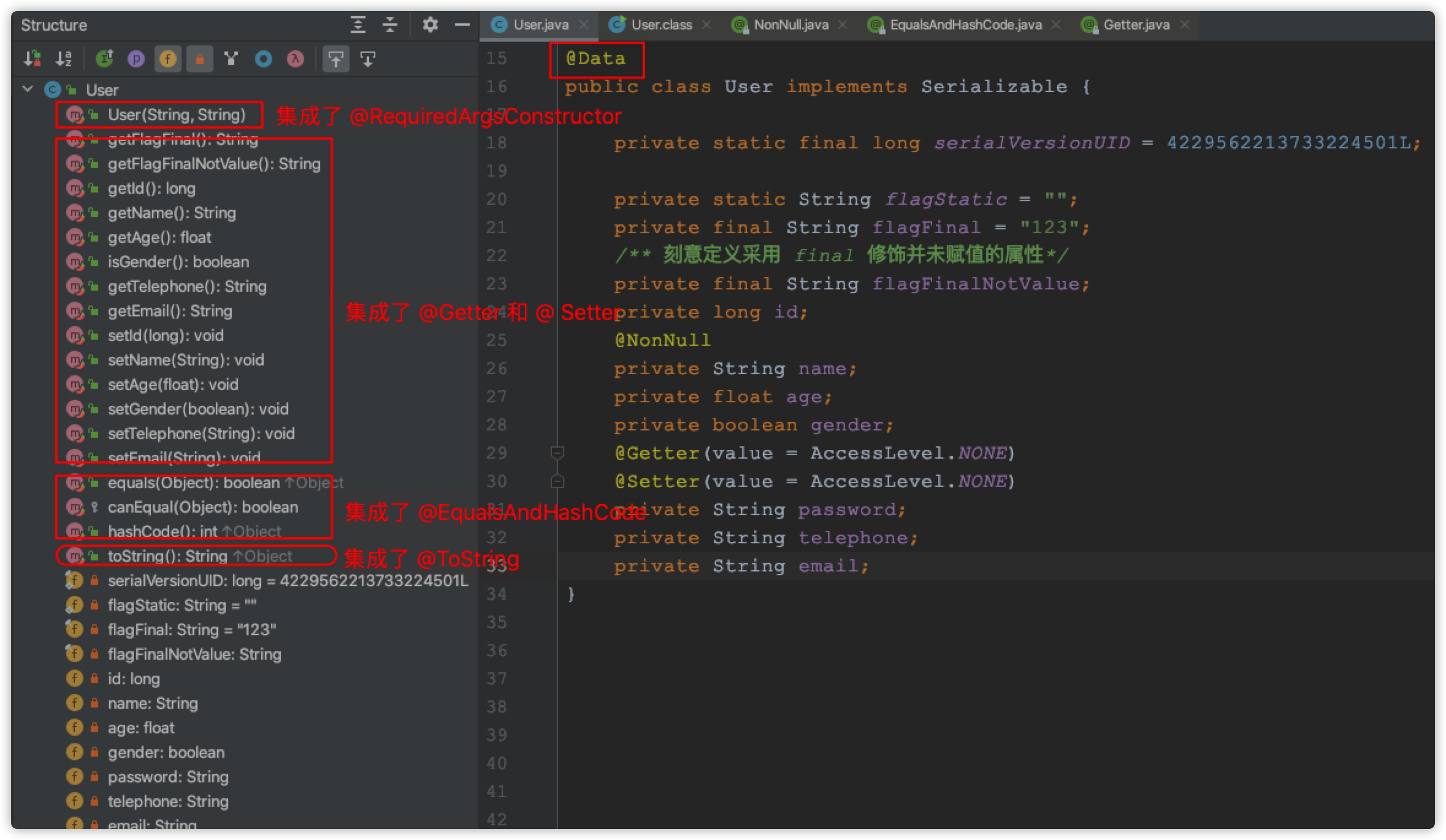The width and height of the screenshot is (1446, 840).
Task: Select User(String, String) constructor node
Action: coord(177,115)
